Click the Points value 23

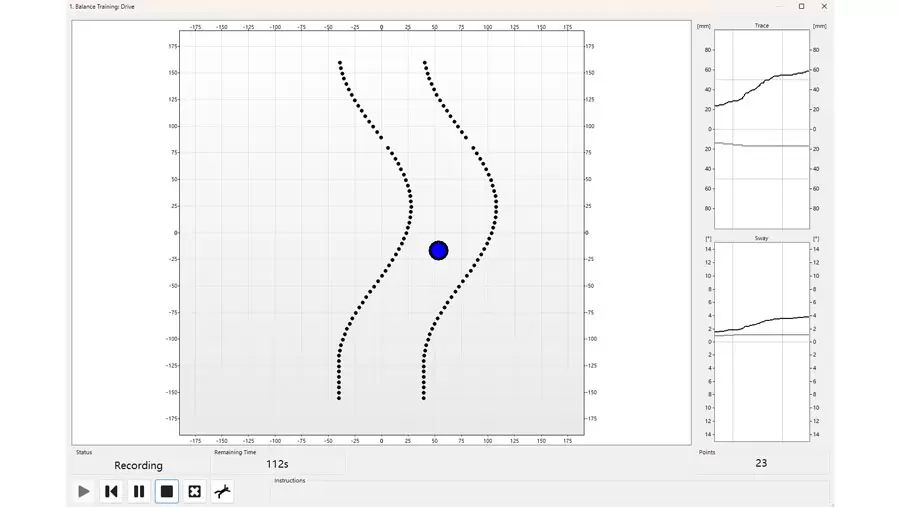(761, 463)
